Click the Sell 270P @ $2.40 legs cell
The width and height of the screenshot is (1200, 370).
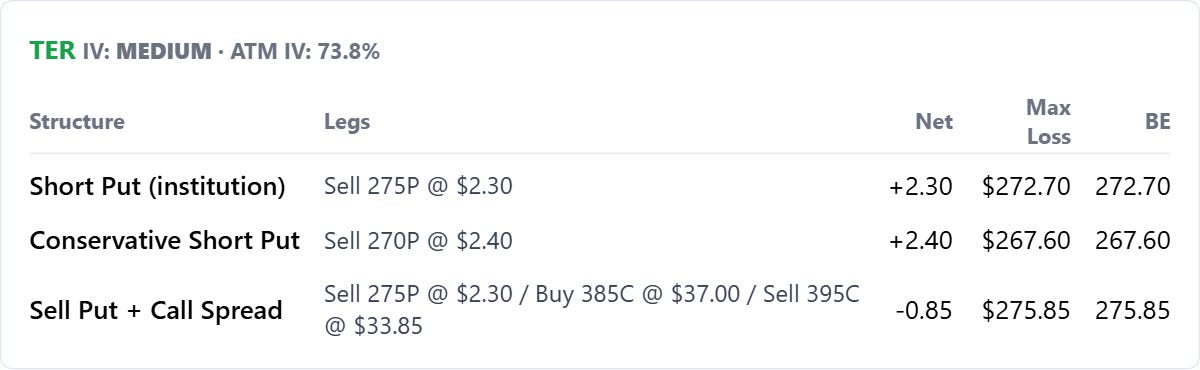(418, 241)
